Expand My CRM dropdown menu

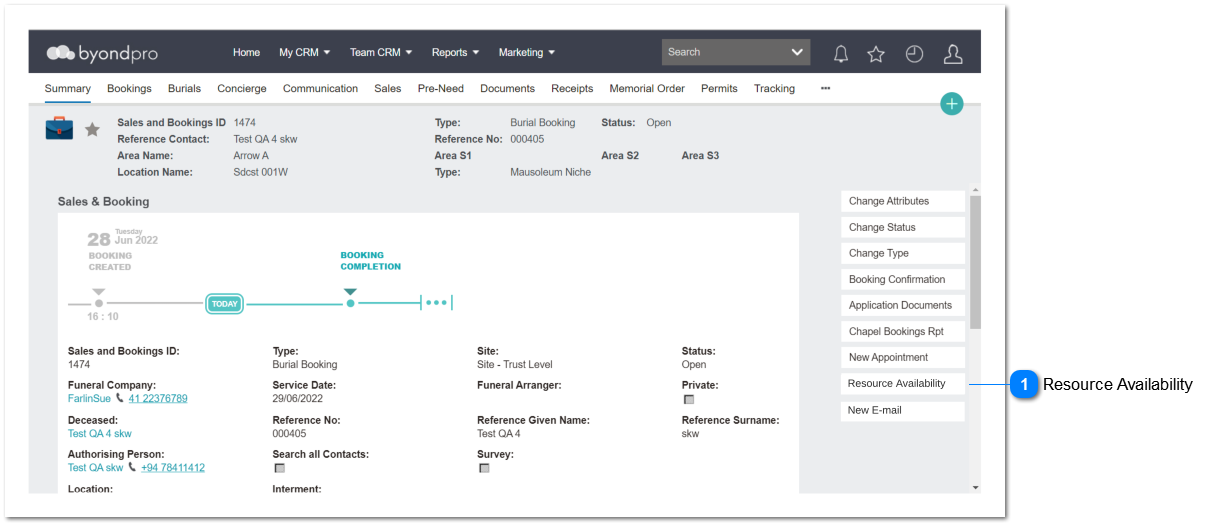(x=304, y=52)
